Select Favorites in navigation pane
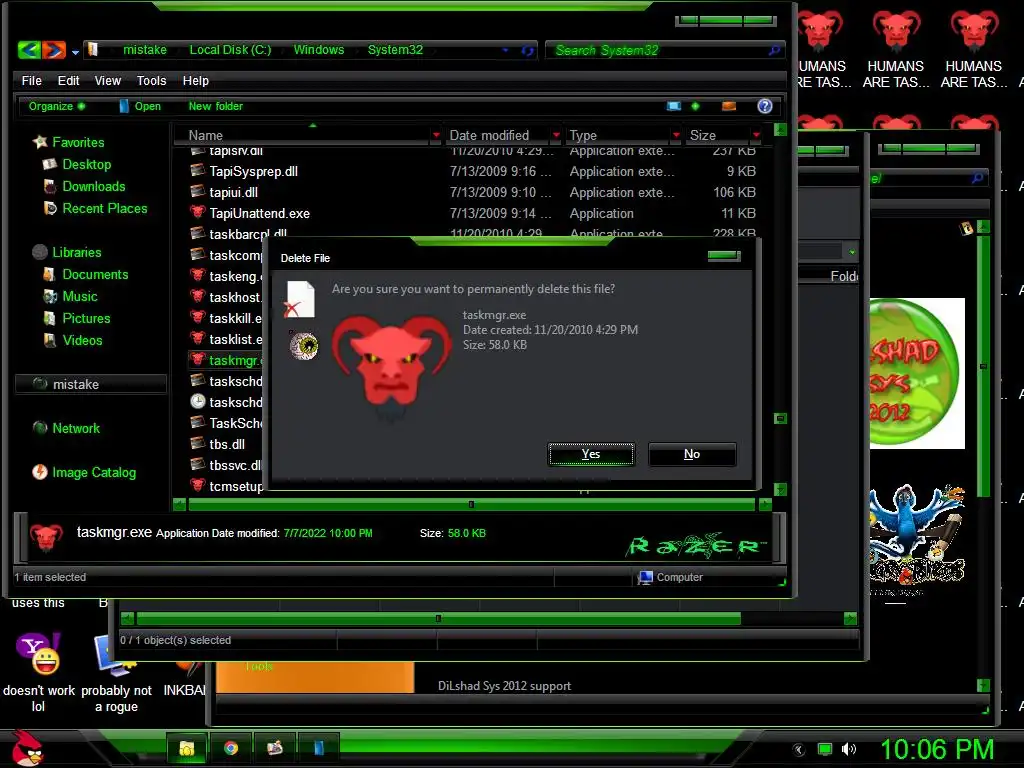Screen dimensions: 1024x768 [x=68, y=142]
